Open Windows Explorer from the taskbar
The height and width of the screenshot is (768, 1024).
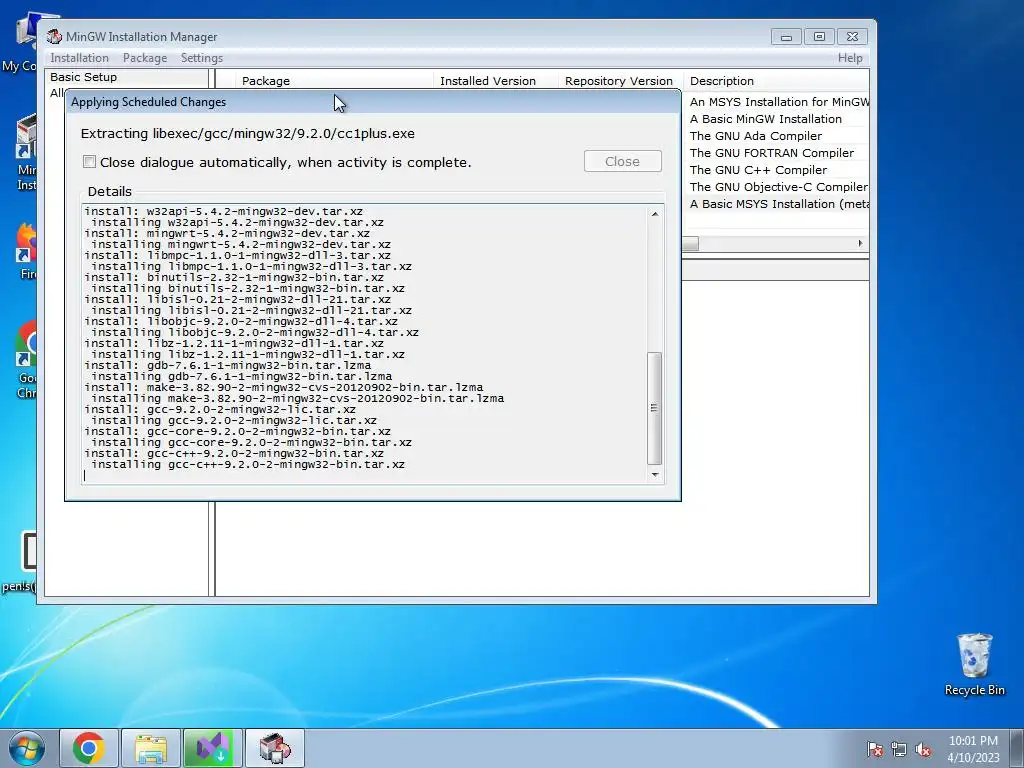(151, 748)
